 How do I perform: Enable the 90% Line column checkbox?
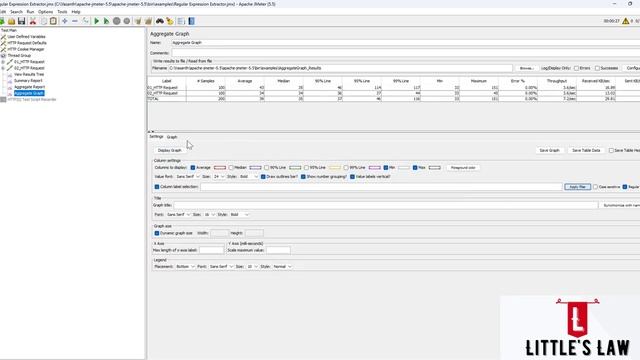click(267, 168)
